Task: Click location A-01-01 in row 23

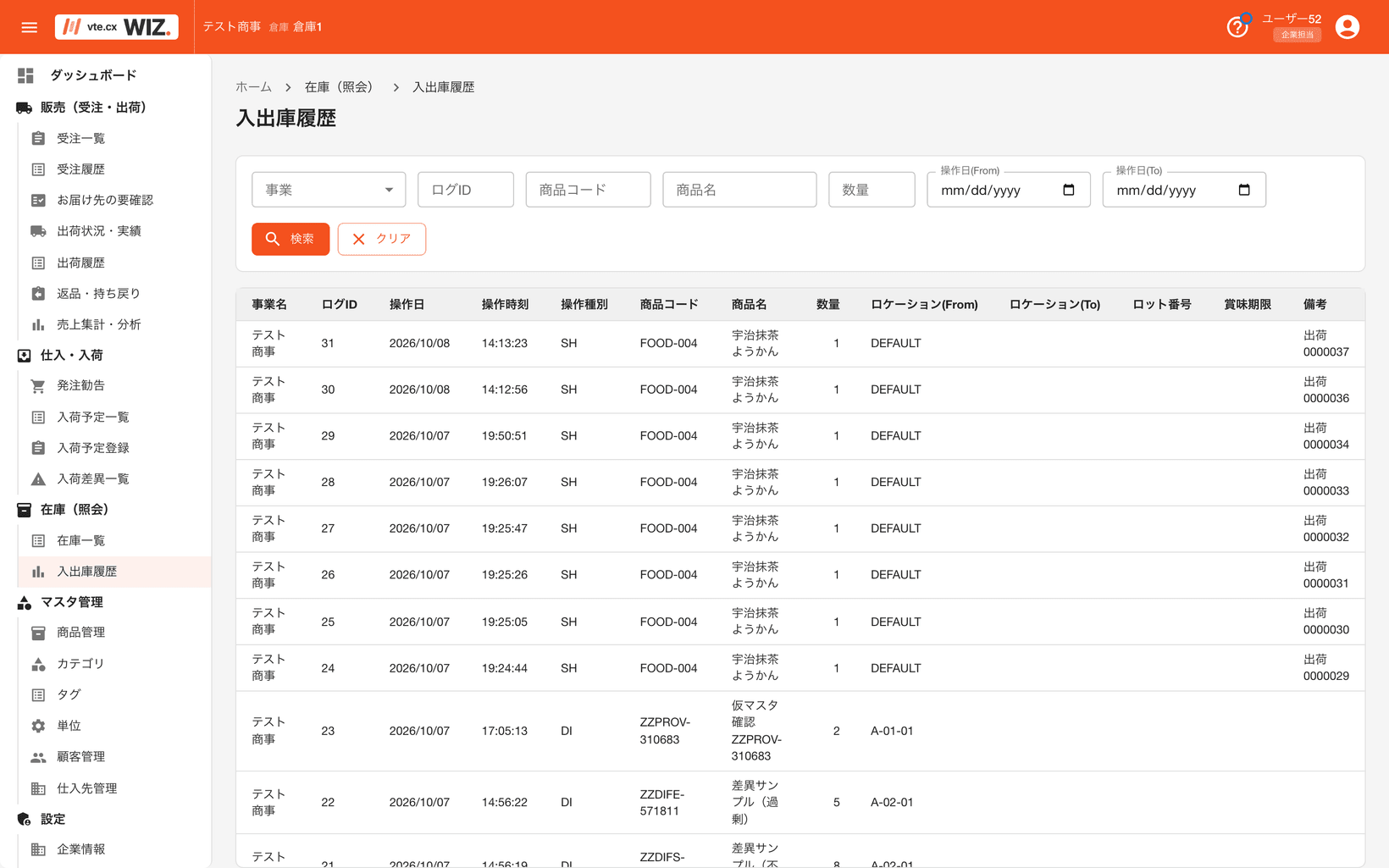Action: click(892, 731)
